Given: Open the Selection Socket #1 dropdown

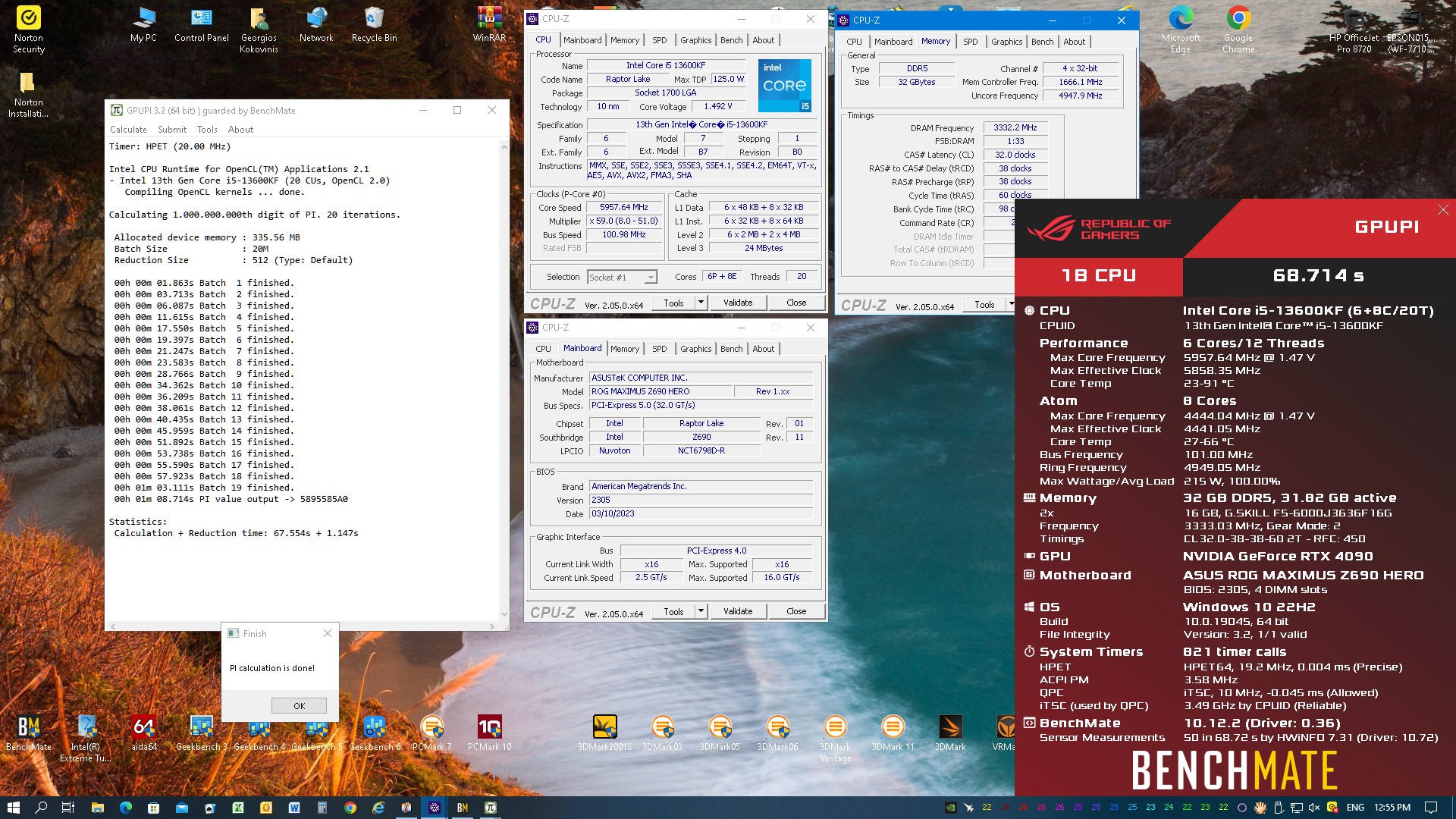Looking at the screenshot, I should (x=622, y=278).
